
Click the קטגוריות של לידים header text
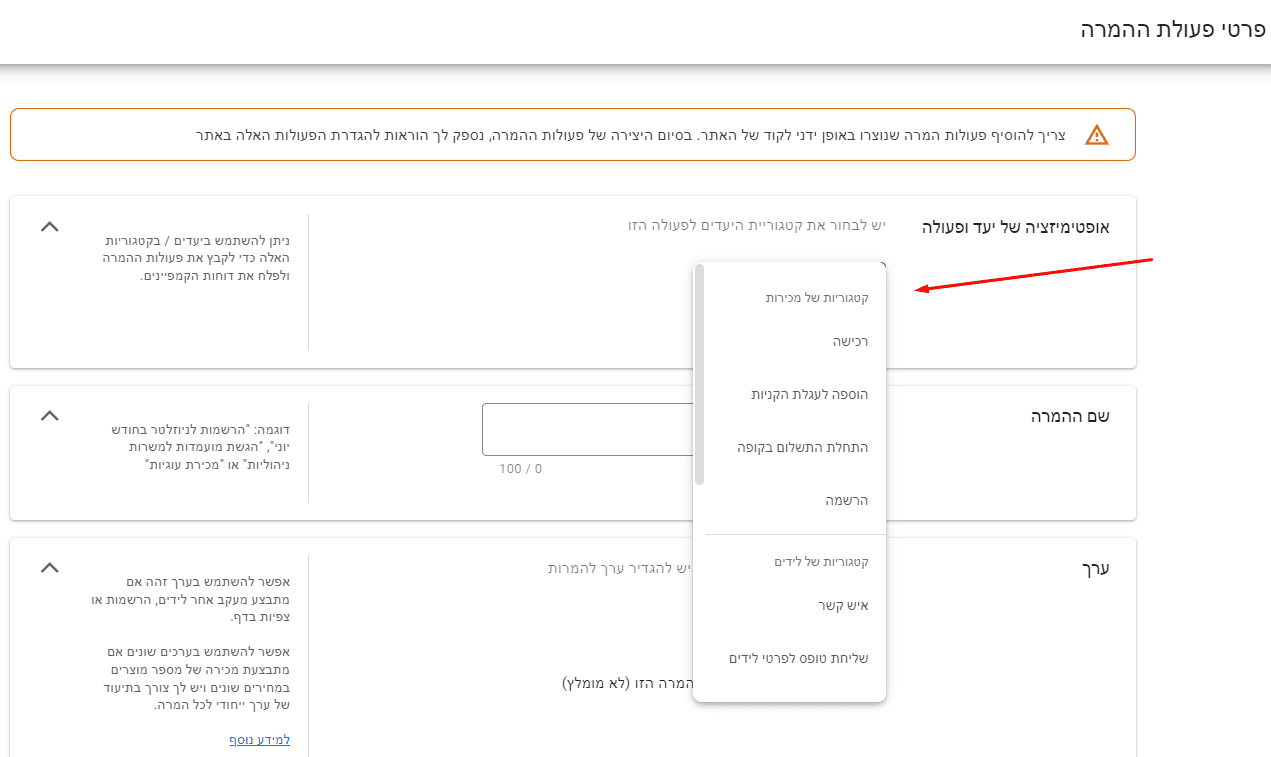pyautogui.click(x=821, y=562)
